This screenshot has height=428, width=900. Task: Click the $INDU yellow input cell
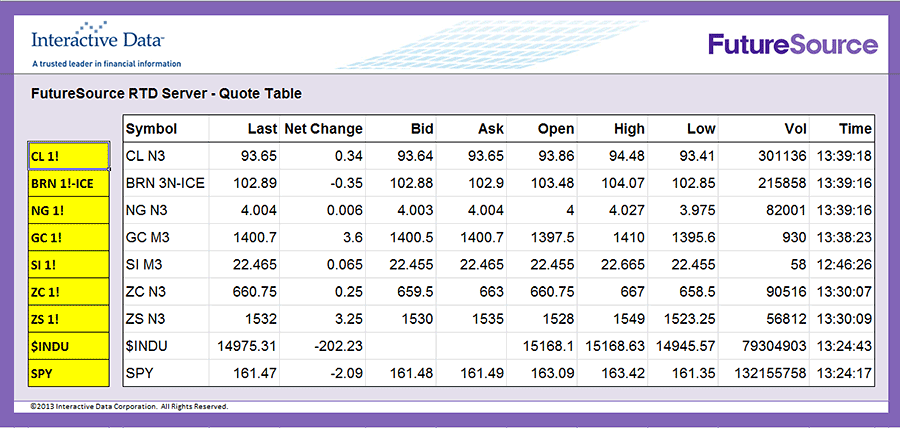68,346
